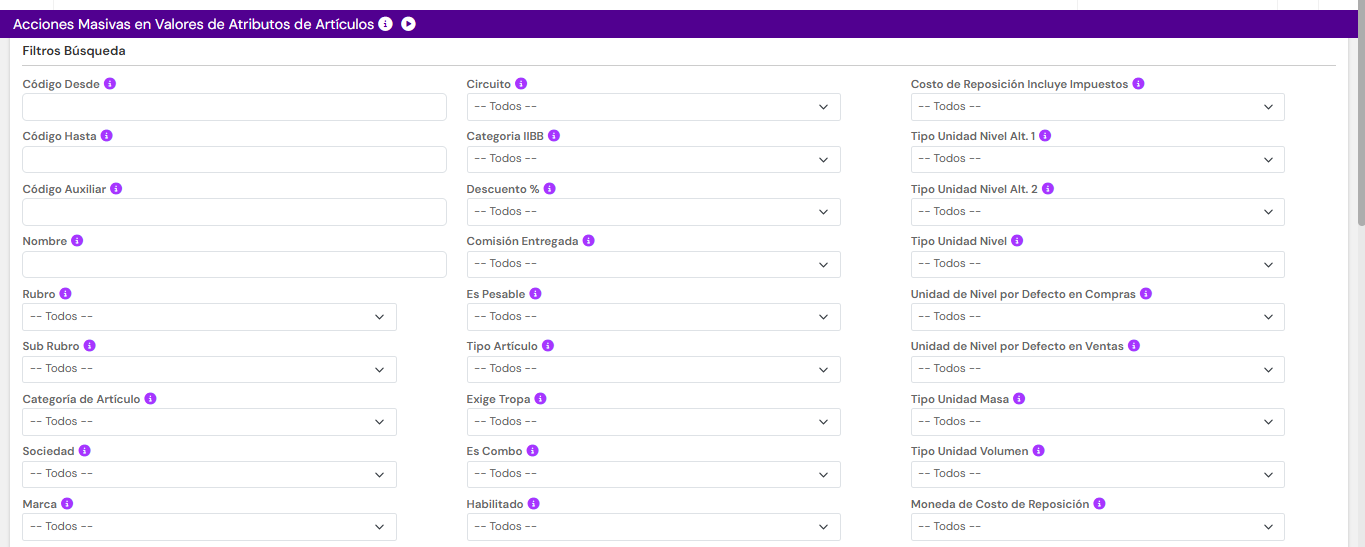Click the info icon next to Código Hasta
Image resolution: width=1365 pixels, height=547 pixels.
106,136
